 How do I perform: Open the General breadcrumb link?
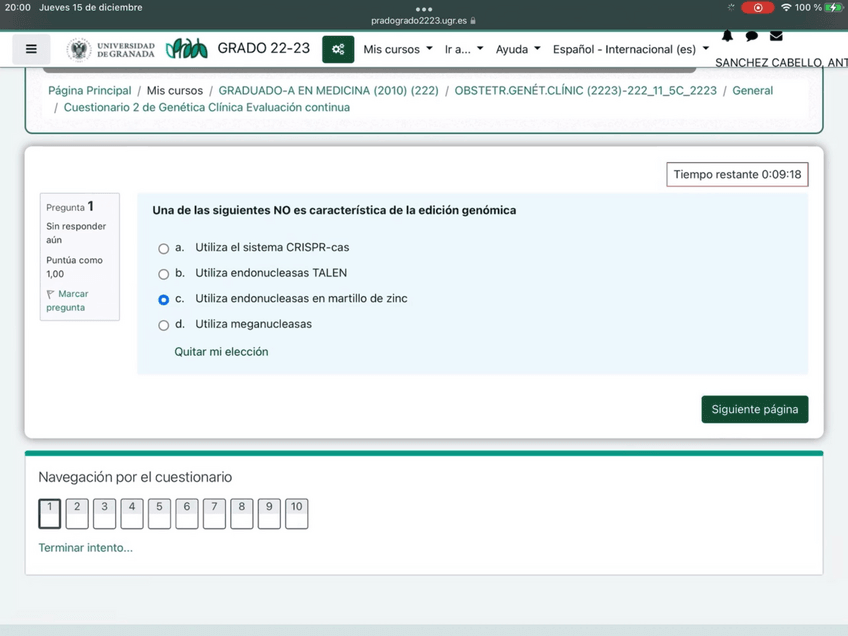coord(752,90)
